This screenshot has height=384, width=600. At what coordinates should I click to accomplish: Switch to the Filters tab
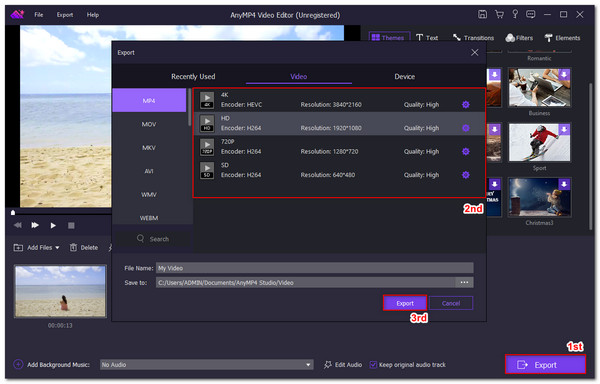(x=519, y=37)
